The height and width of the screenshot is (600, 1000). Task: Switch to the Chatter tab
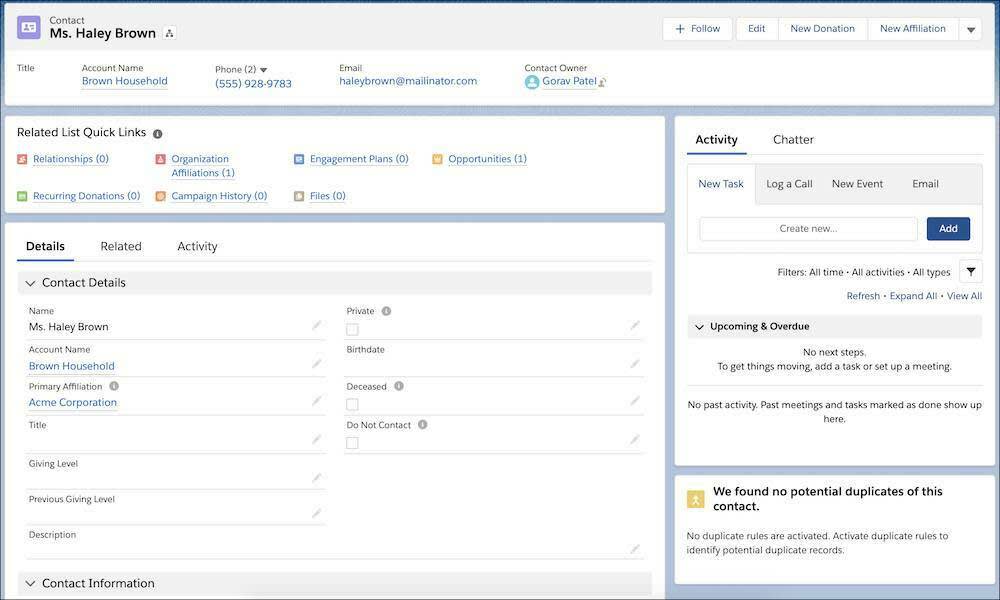pyautogui.click(x=793, y=140)
